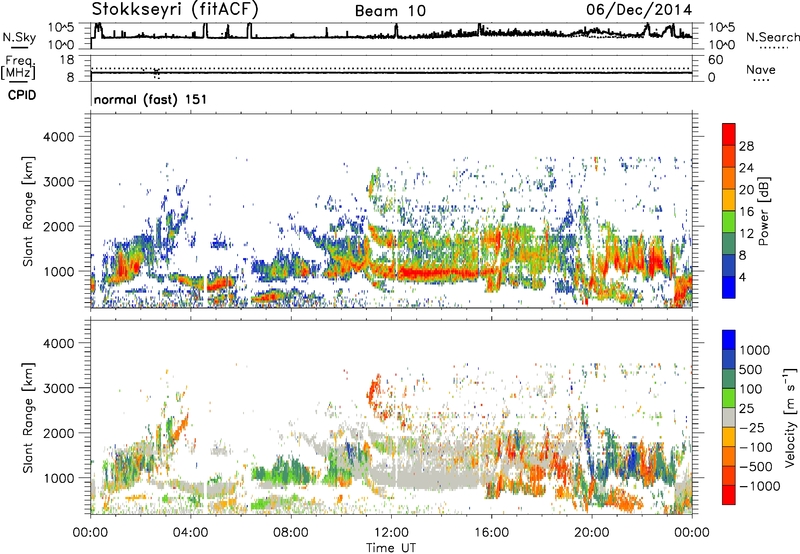Image resolution: width=800 pixels, height=554 pixels.
Task: Click the 20:00 time tick label
Action: click(591, 533)
